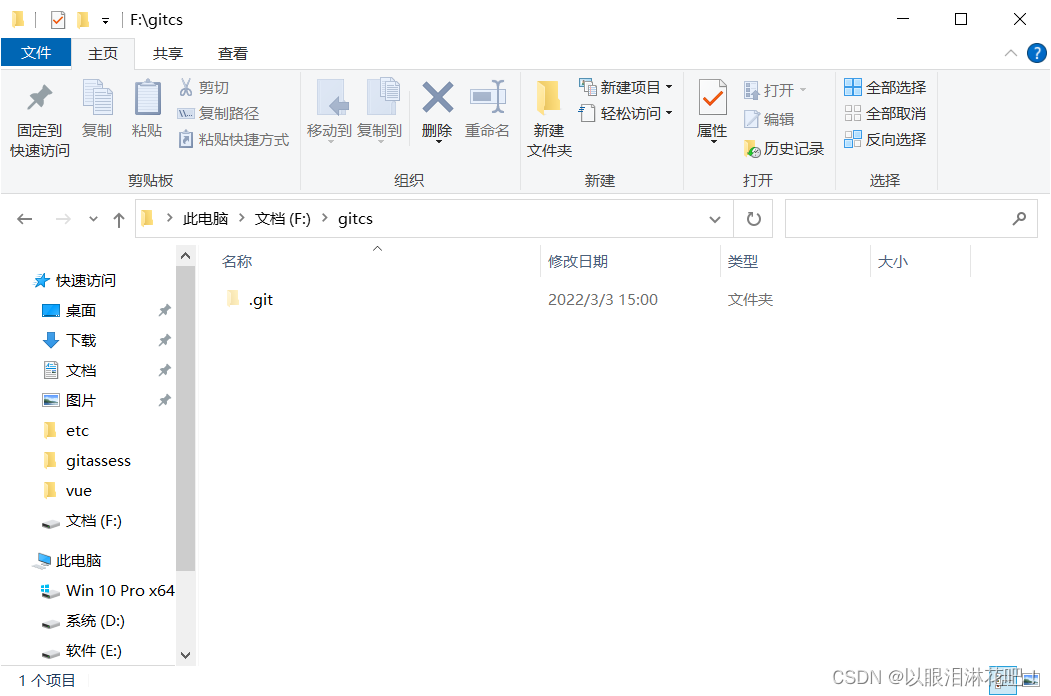
Task: Click the Copy (复制) ribbon icon
Action: coord(97,97)
